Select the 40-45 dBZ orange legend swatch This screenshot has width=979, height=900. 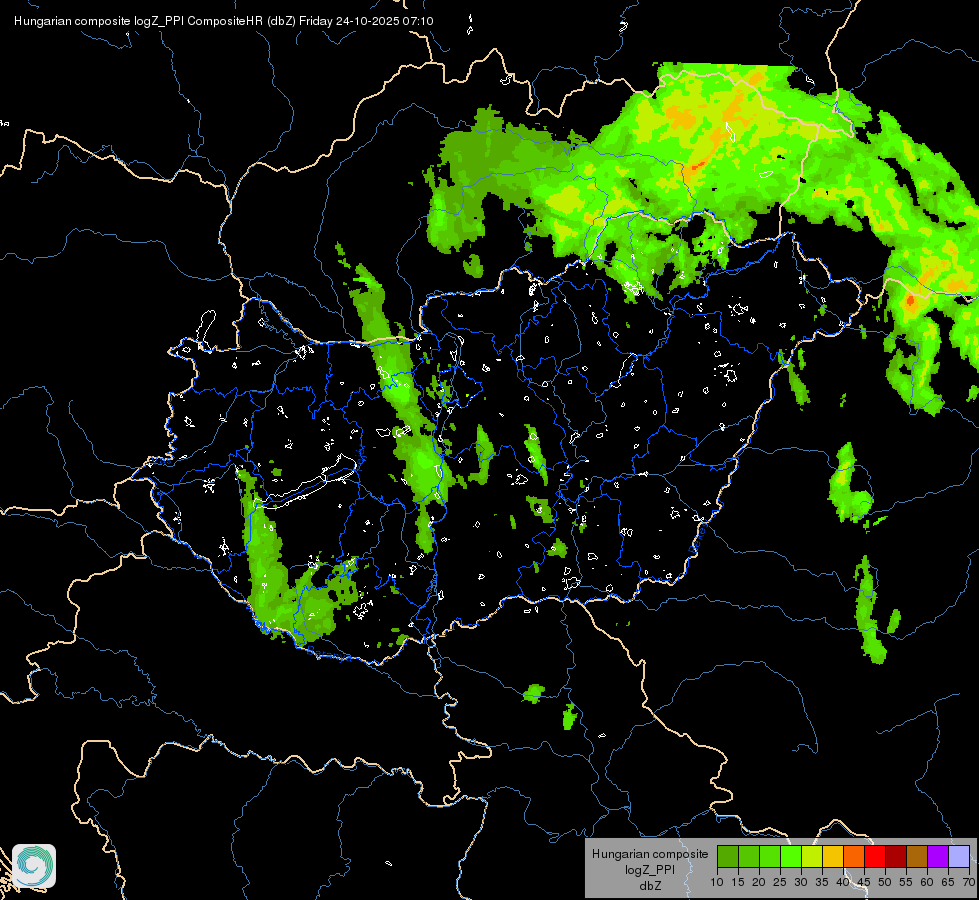(854, 856)
